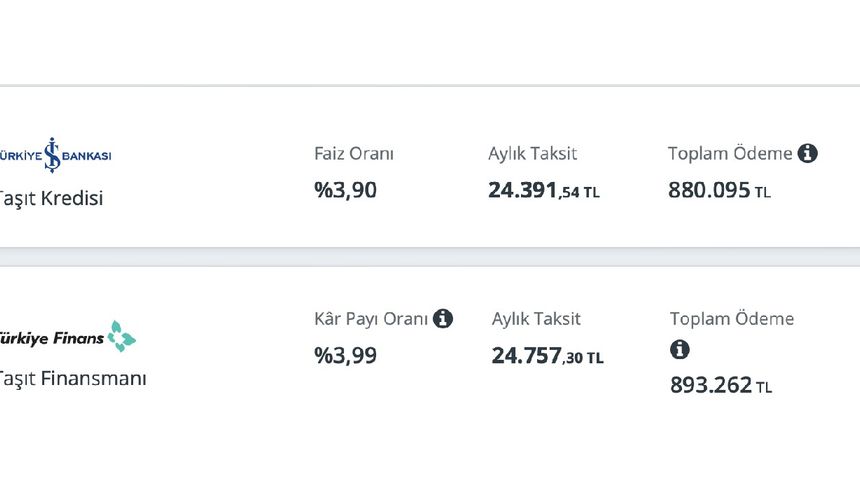
Task: Select the Kâr Payı Oranı label
Action: coord(371,319)
